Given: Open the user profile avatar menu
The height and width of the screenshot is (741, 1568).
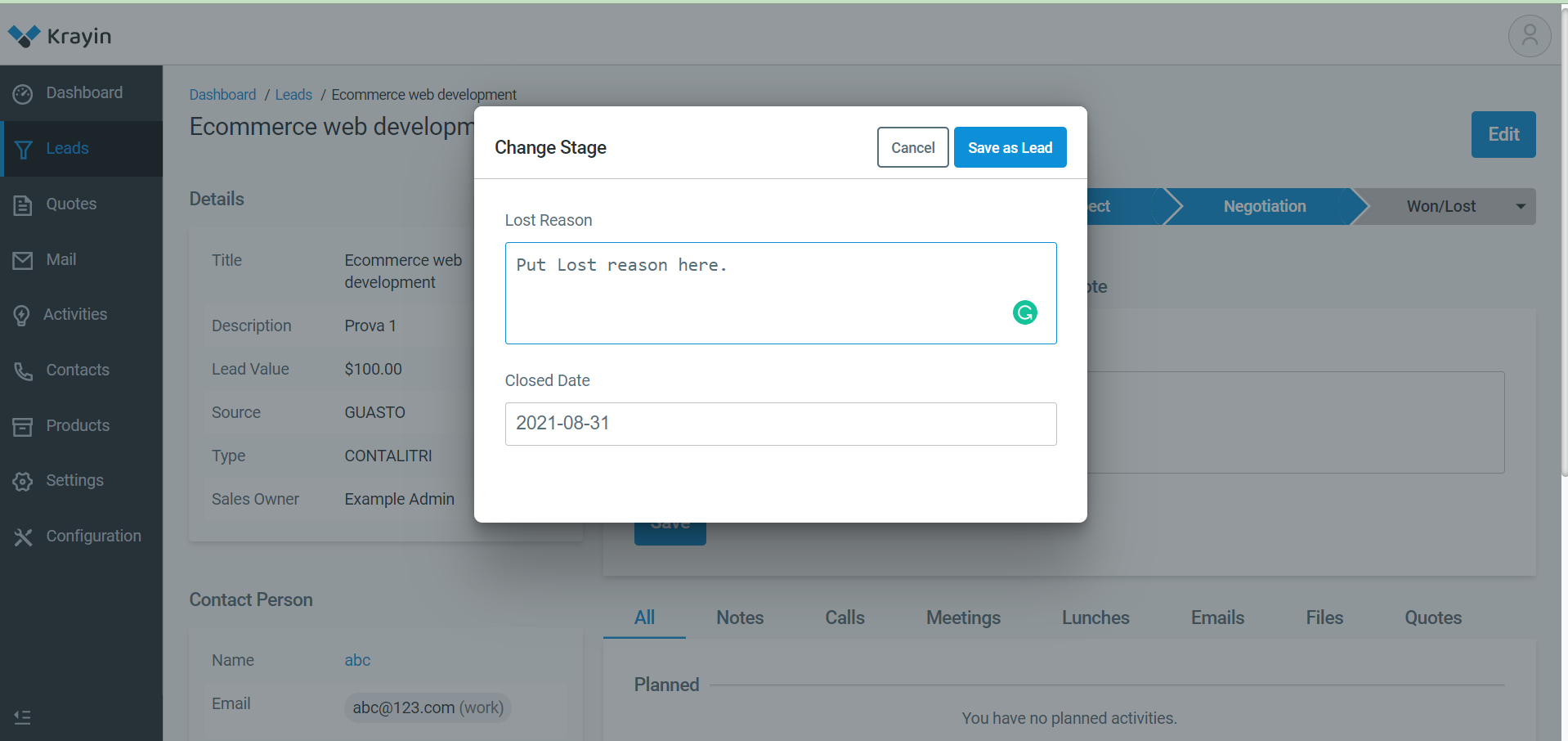Looking at the screenshot, I should [x=1529, y=36].
